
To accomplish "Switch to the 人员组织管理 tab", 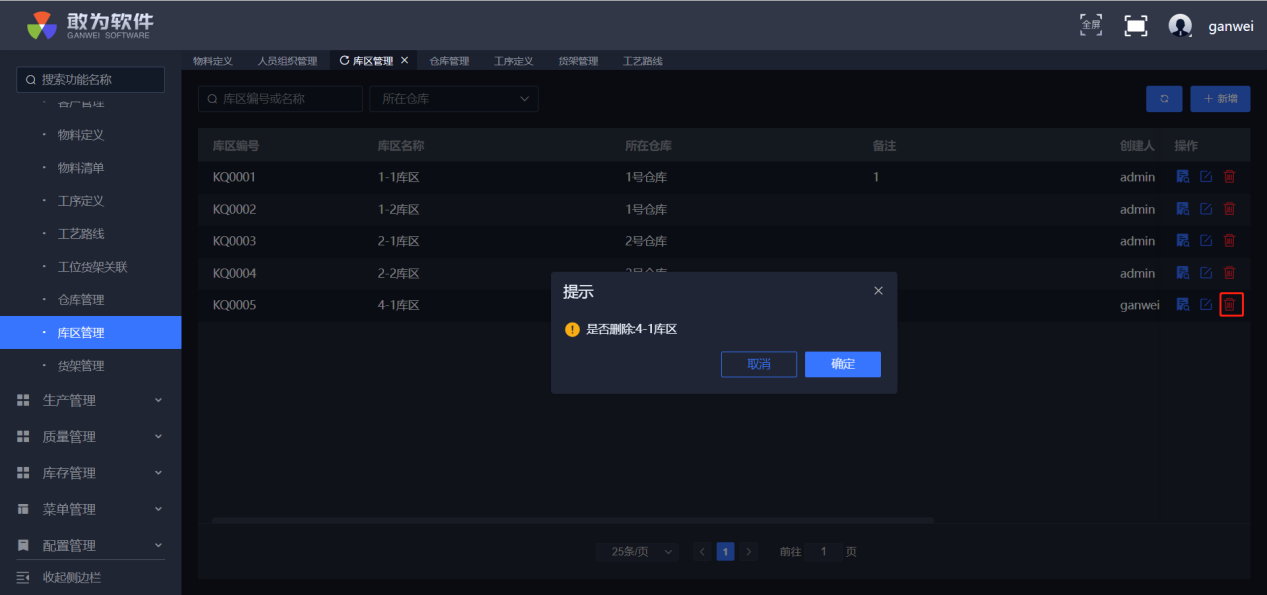I will pyautogui.click(x=287, y=61).
